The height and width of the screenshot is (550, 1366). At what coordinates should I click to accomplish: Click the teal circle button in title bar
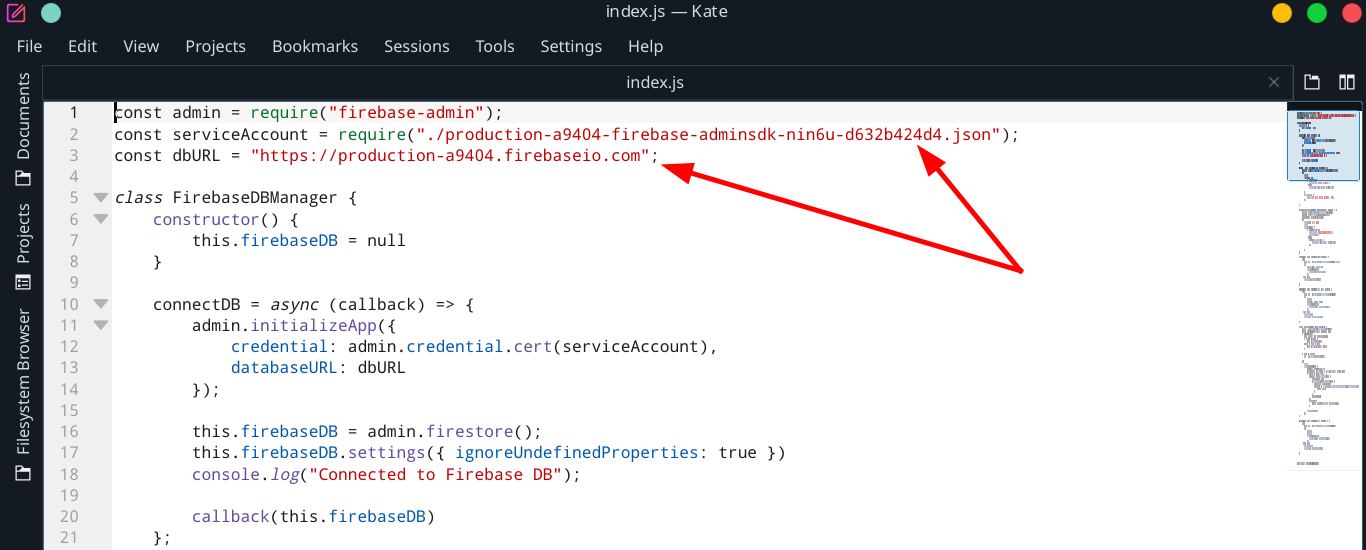click(x=50, y=13)
